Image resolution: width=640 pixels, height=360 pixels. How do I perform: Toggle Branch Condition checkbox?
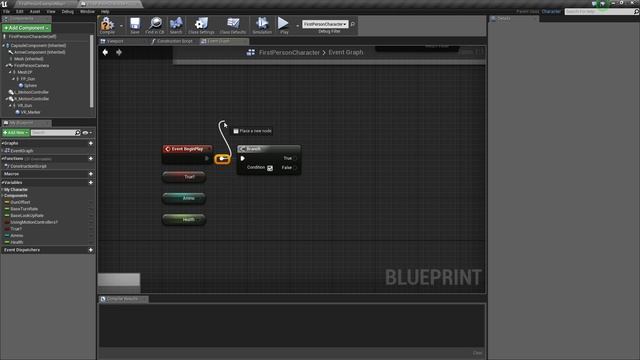pyautogui.click(x=270, y=168)
